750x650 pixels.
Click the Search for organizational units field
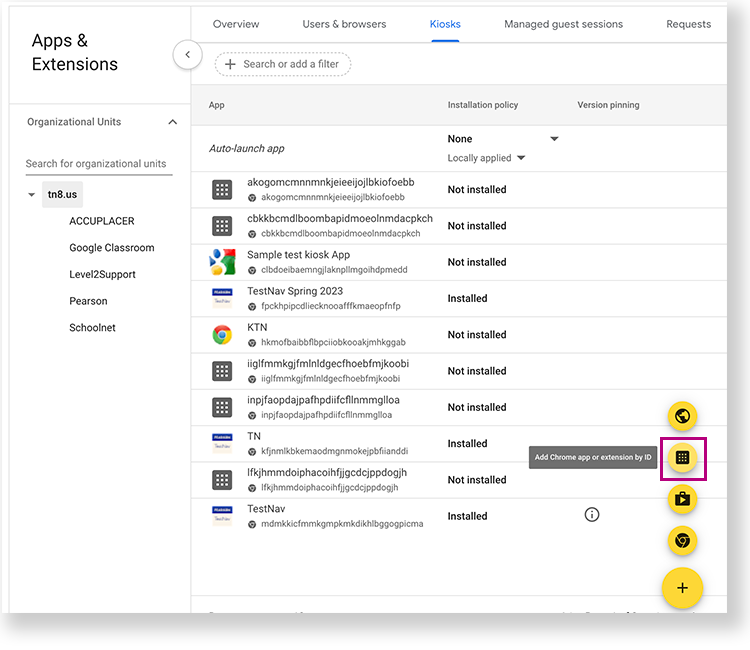point(98,164)
